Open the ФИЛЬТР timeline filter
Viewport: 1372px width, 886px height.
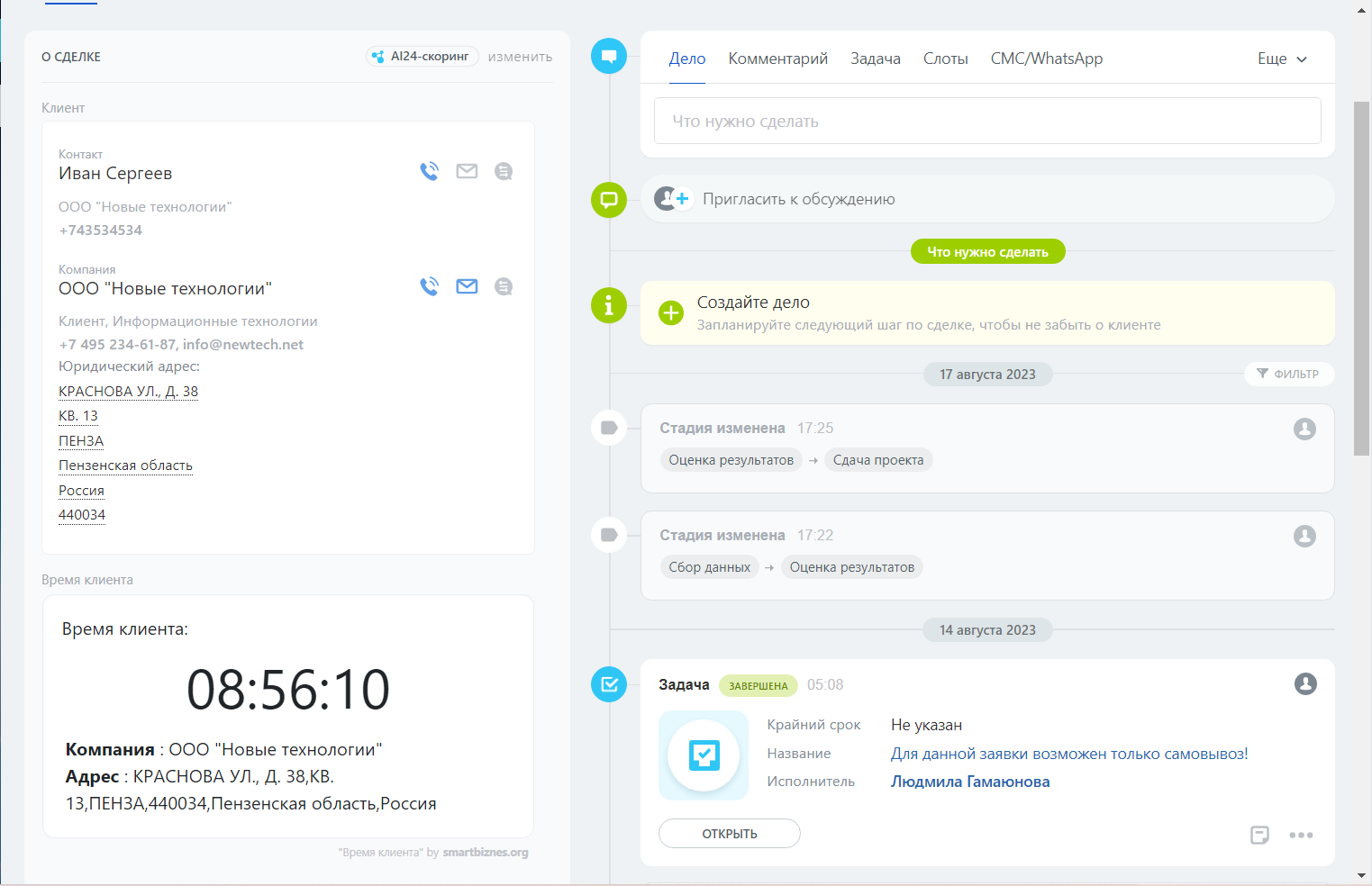coord(1288,374)
